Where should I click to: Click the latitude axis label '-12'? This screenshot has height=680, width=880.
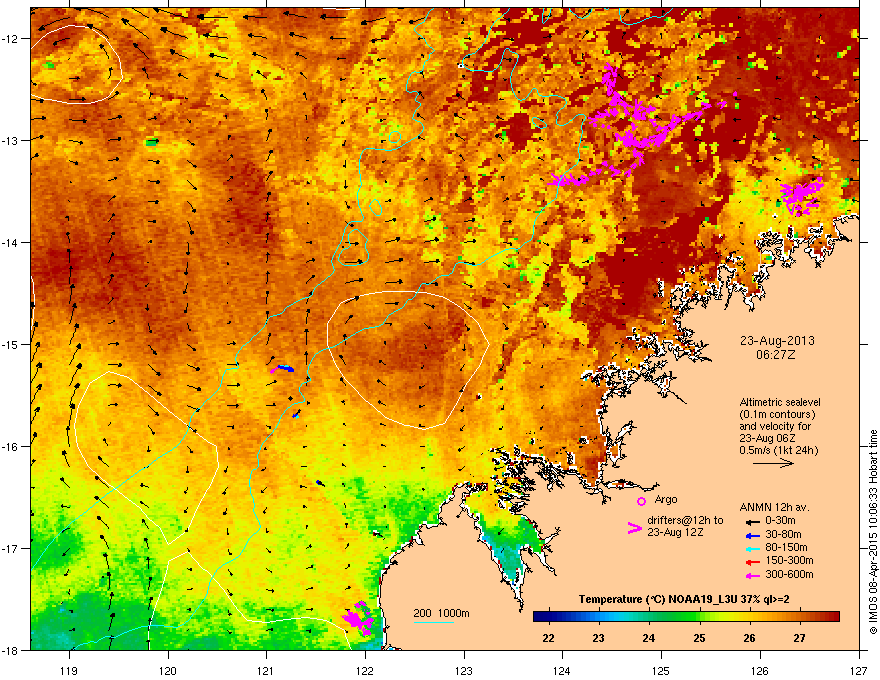[10, 39]
